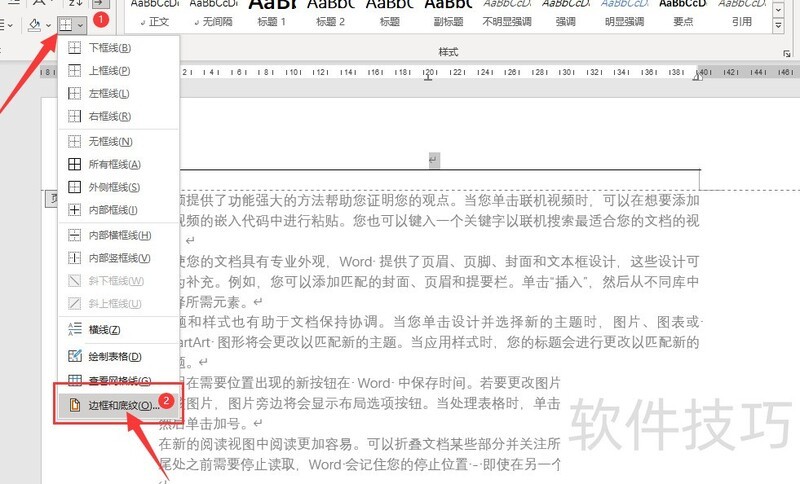The image size is (800, 484).
Task: Apply the 强调 style
Action: point(565,12)
